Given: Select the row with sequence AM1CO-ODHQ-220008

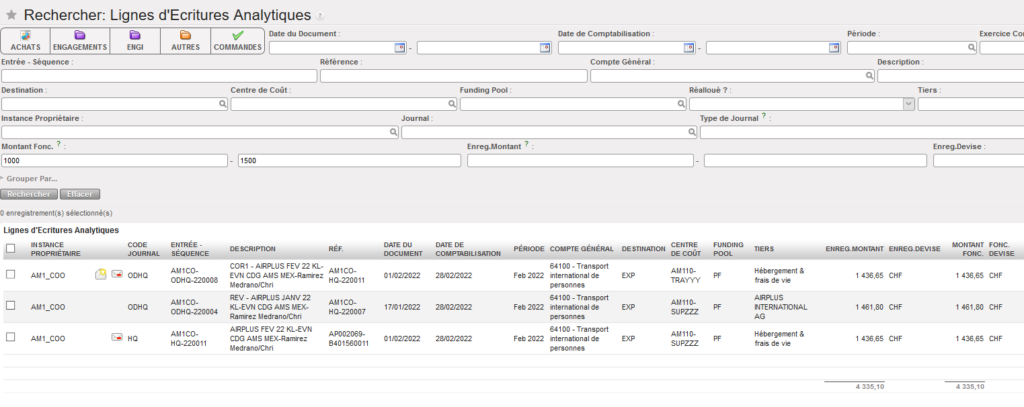Looking at the screenshot, I should (x=11, y=274).
